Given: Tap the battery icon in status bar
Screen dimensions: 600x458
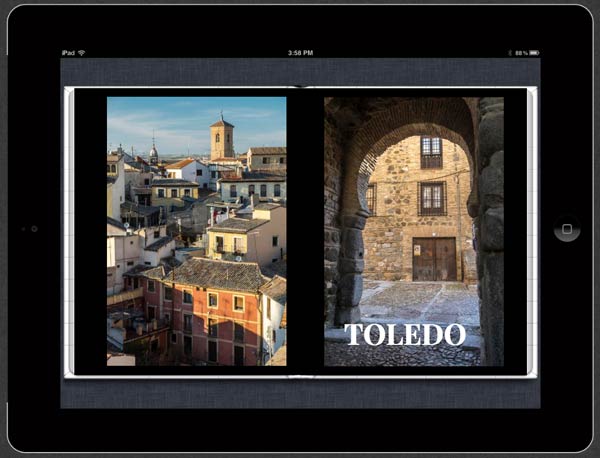Looking at the screenshot, I should pyautogui.click(x=535, y=53).
